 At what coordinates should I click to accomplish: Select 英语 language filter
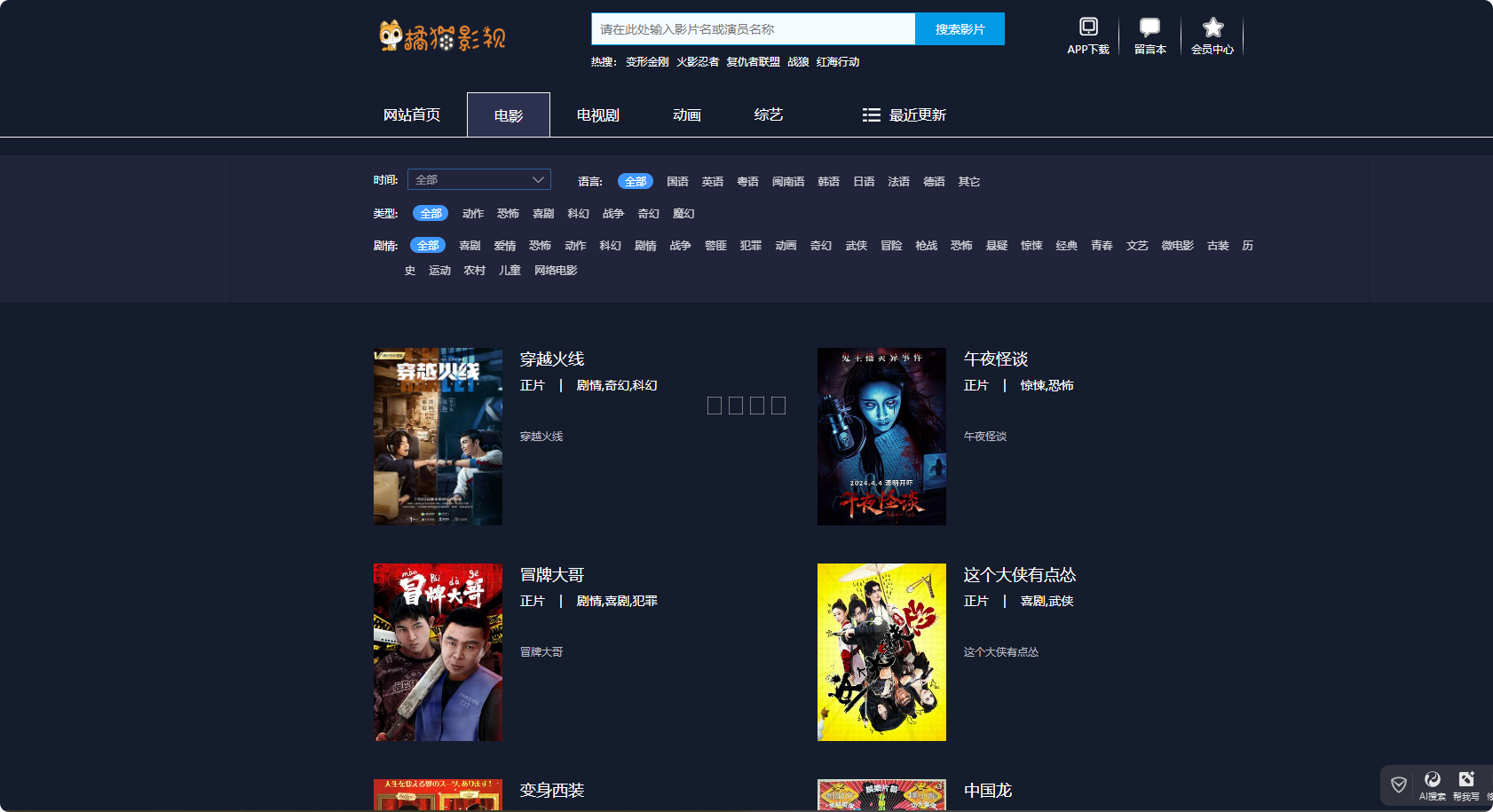pos(713,181)
